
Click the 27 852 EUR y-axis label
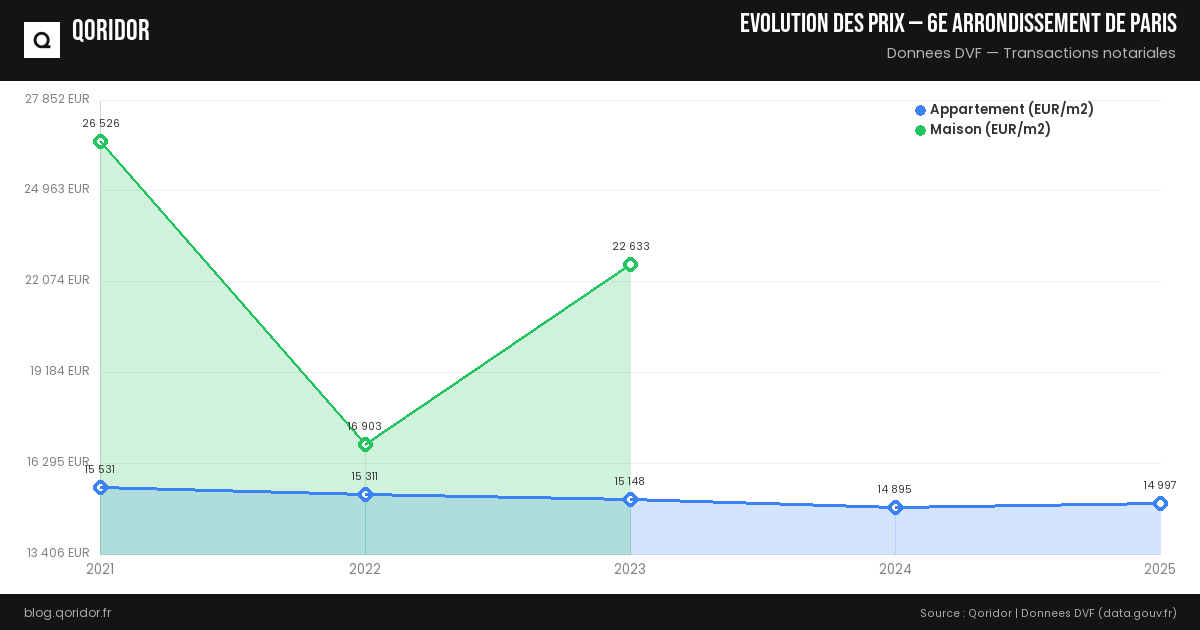click(x=58, y=99)
